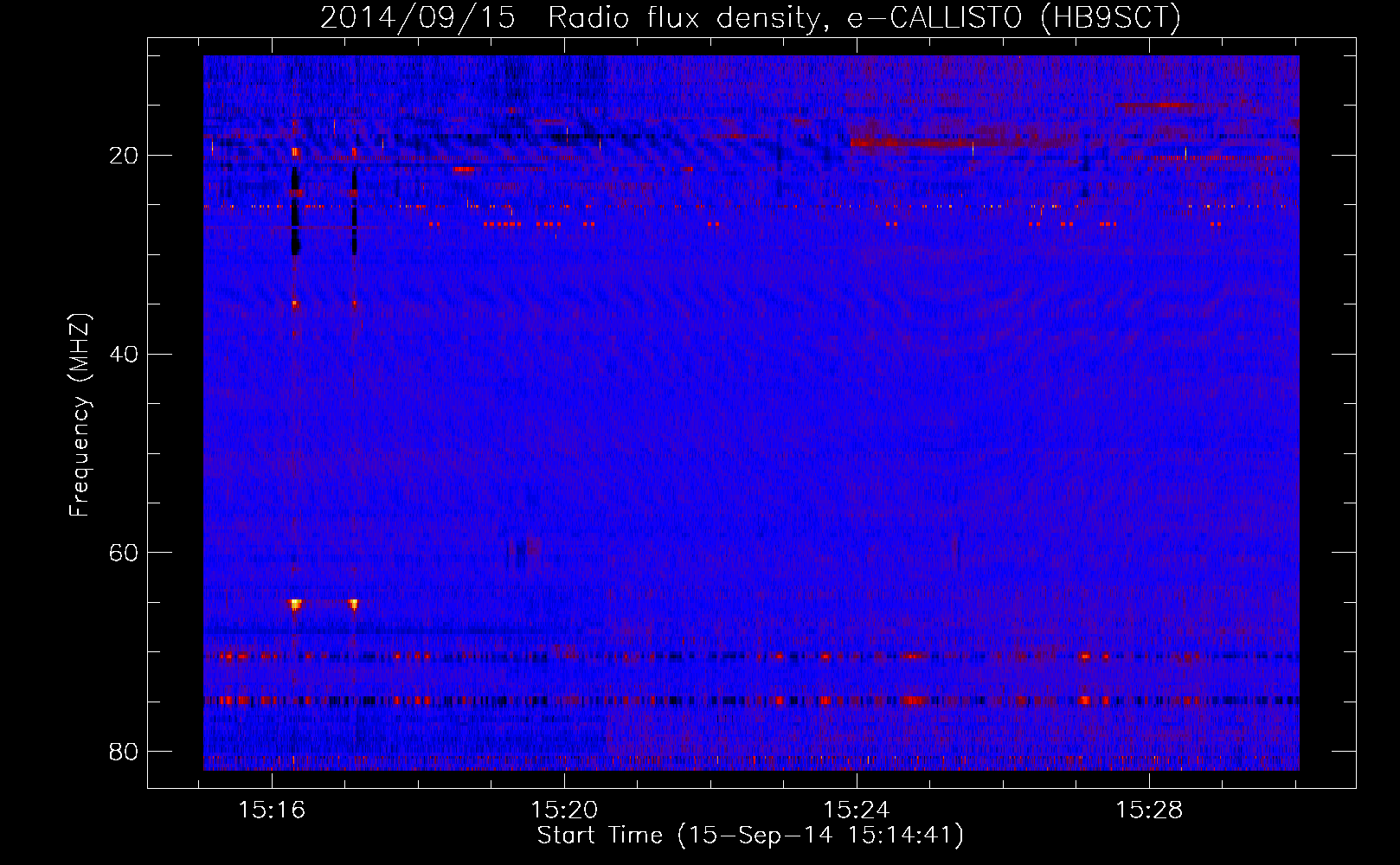This screenshot has height=865, width=1400.
Task: Click the 15:28 time tick label
Action: pyautogui.click(x=1149, y=811)
